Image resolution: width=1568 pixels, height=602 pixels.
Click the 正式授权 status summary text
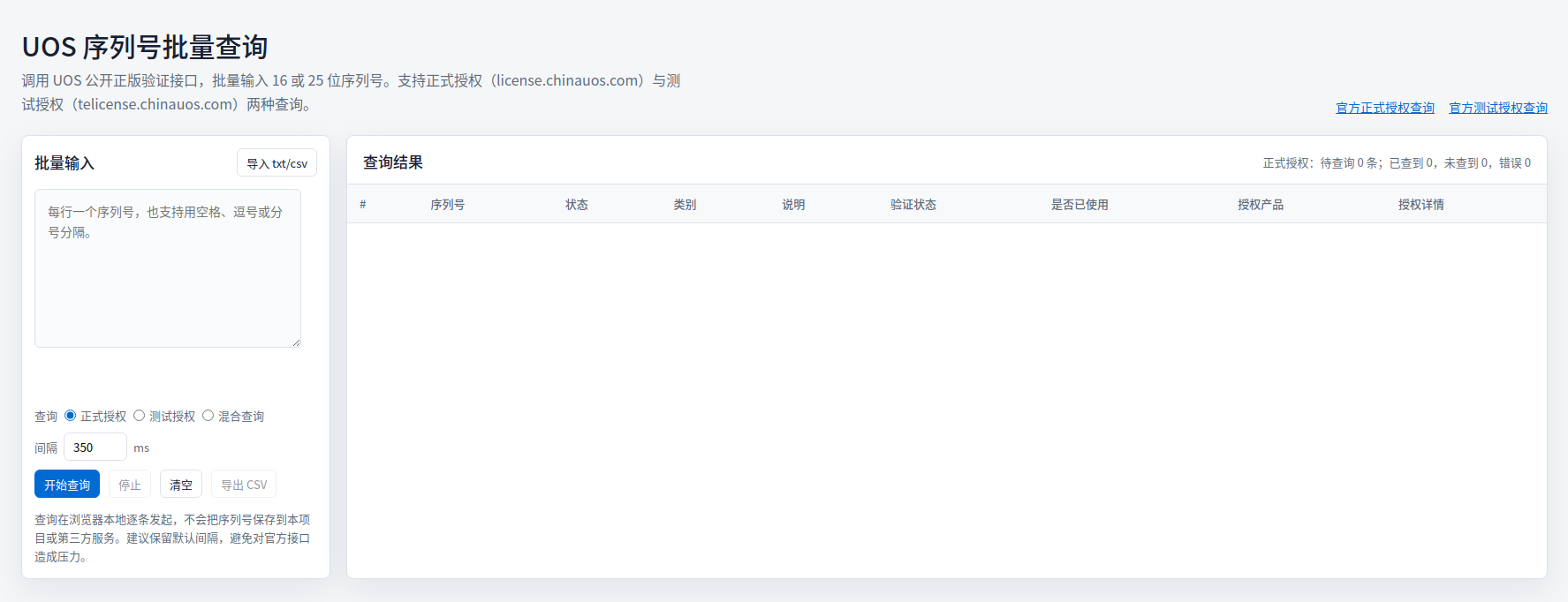pos(1397,163)
